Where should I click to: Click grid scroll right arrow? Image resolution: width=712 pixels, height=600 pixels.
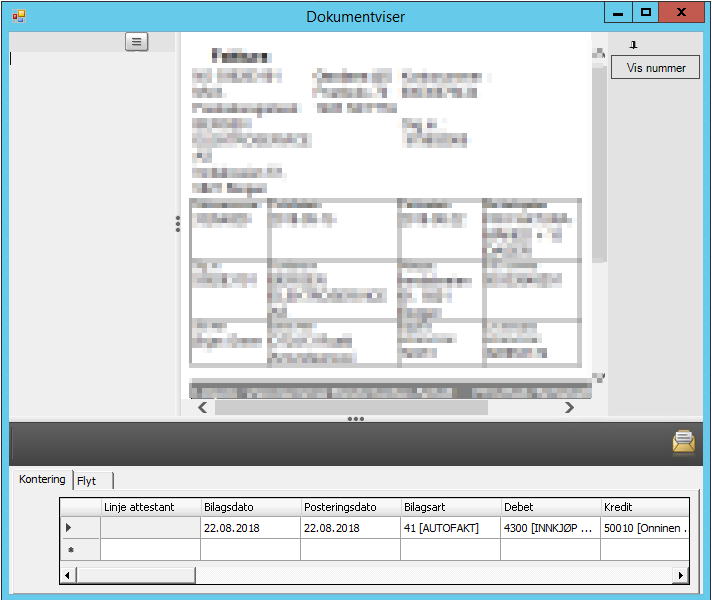tap(681, 575)
